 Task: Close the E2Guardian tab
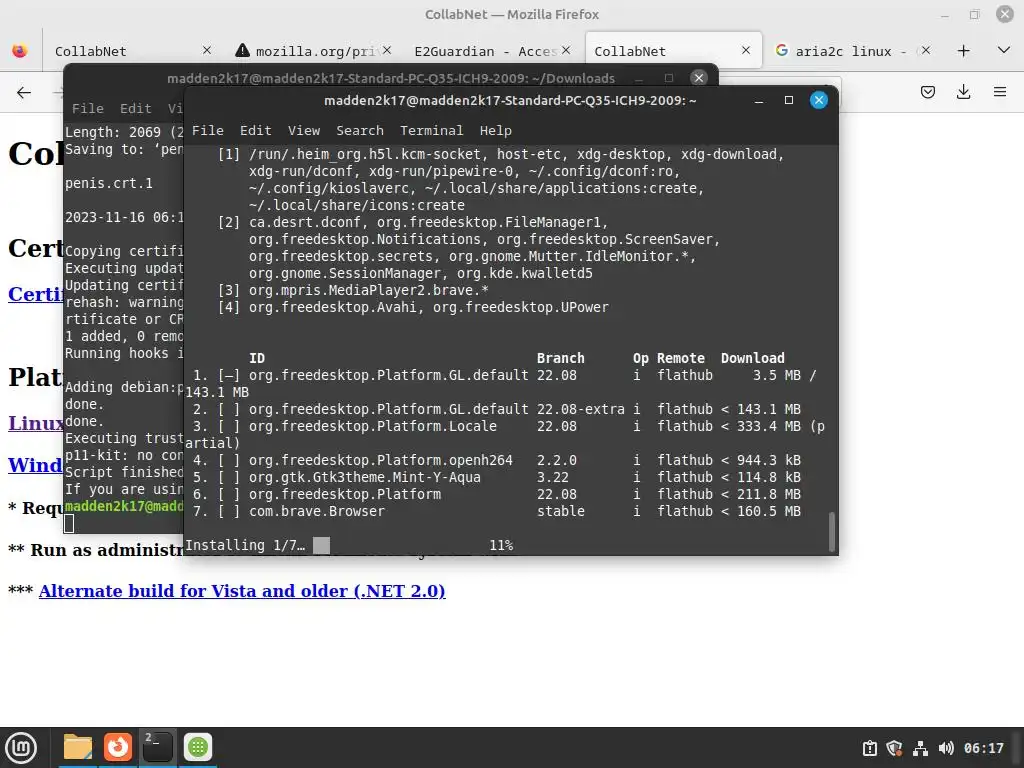[566, 50]
